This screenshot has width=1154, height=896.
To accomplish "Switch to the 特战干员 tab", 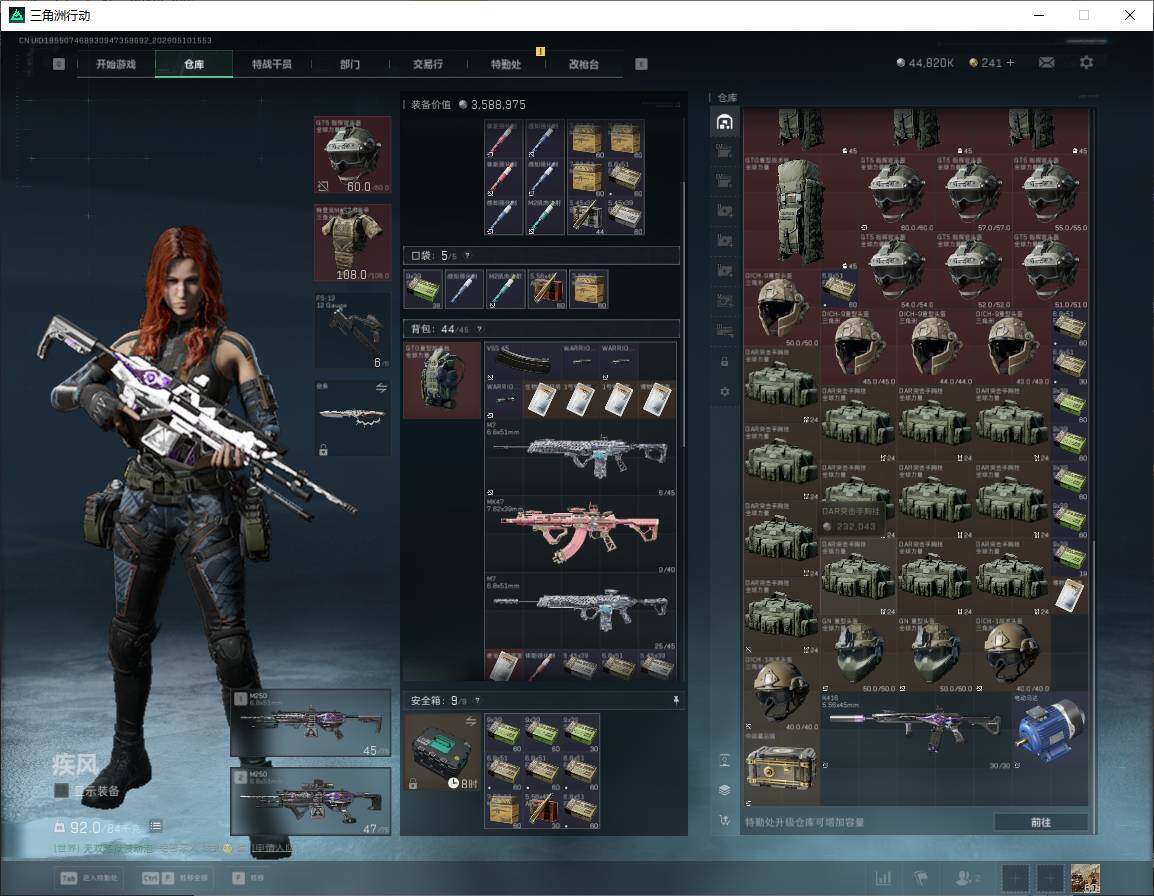I will click(272, 64).
